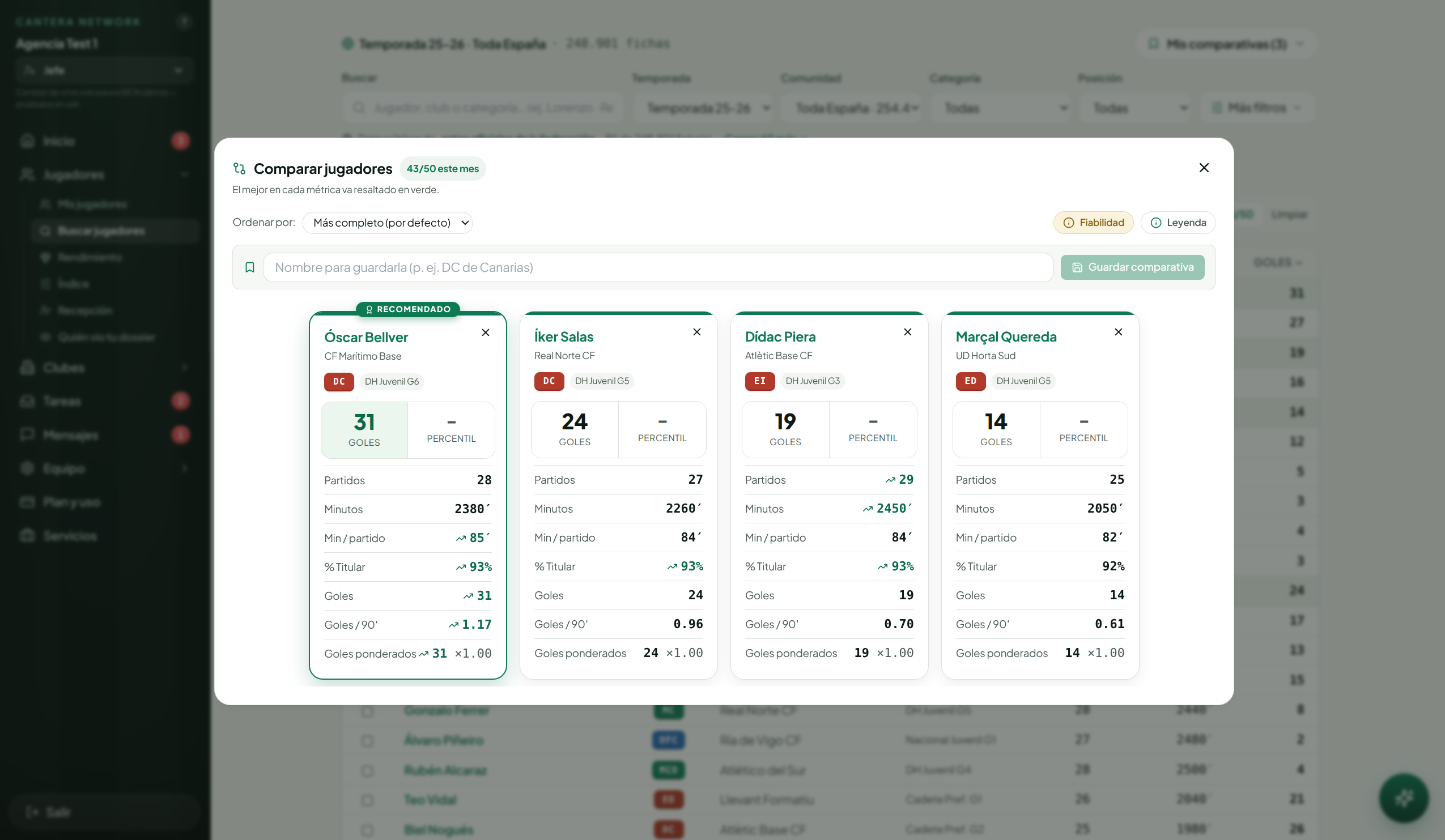1445x840 pixels.
Task: Click DH Juvenil G3 category chip
Action: (813, 381)
